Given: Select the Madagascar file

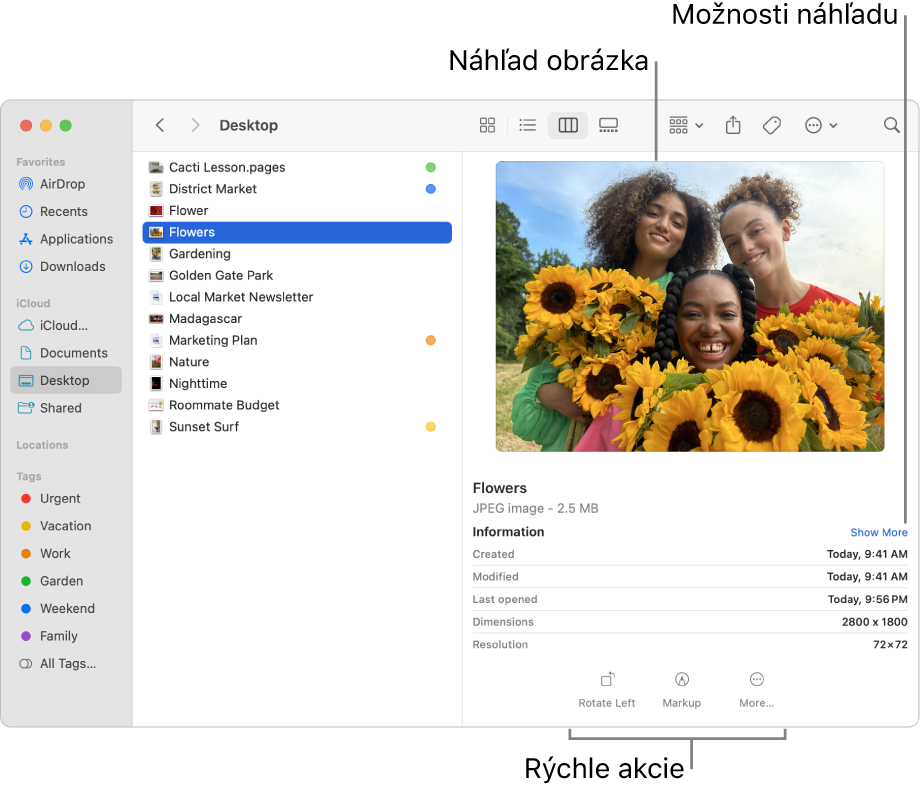Looking at the screenshot, I should coord(297,319).
